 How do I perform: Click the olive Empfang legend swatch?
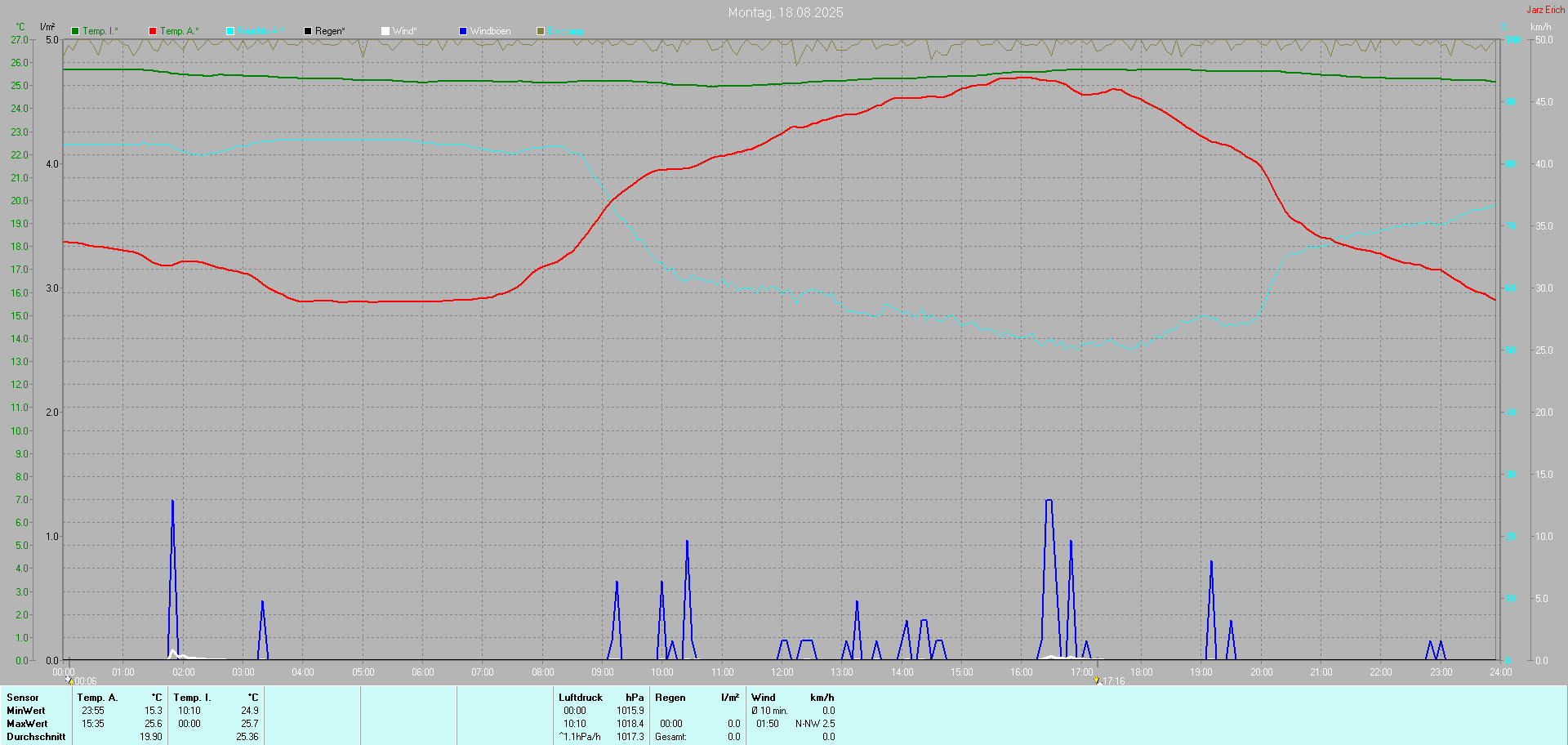tap(541, 31)
